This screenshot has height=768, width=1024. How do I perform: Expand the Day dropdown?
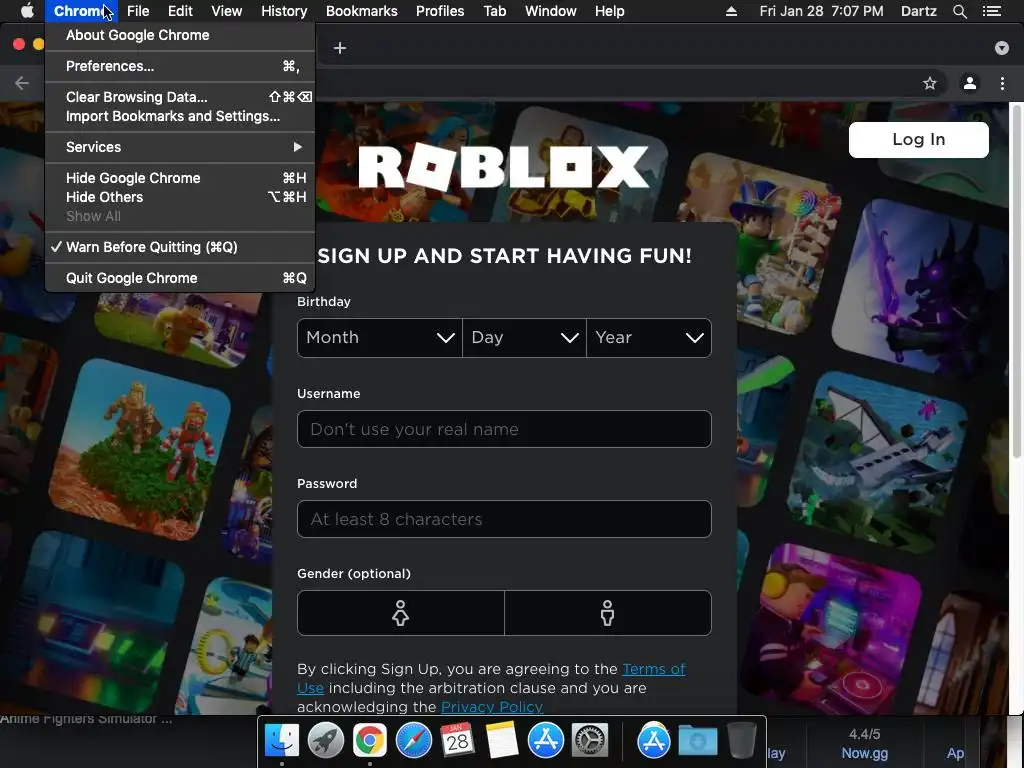[x=524, y=338]
